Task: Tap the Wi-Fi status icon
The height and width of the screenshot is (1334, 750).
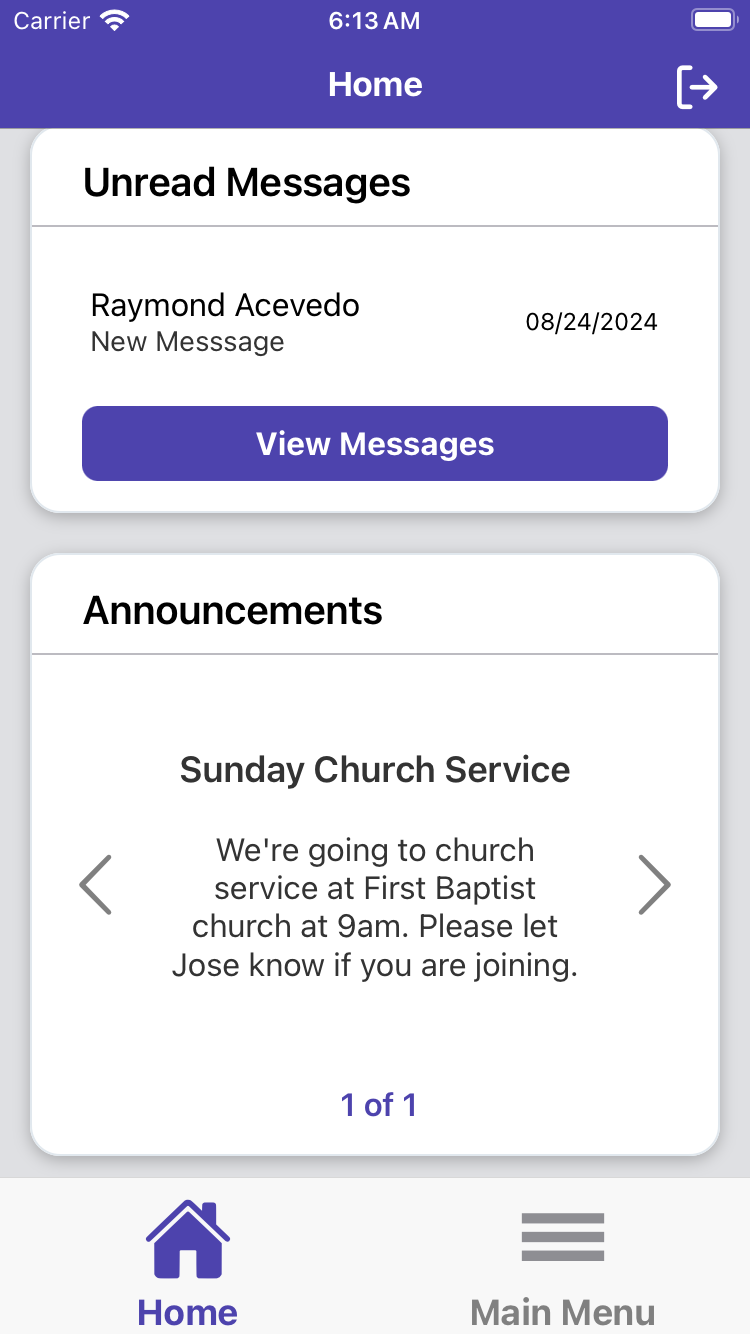Action: (x=117, y=21)
